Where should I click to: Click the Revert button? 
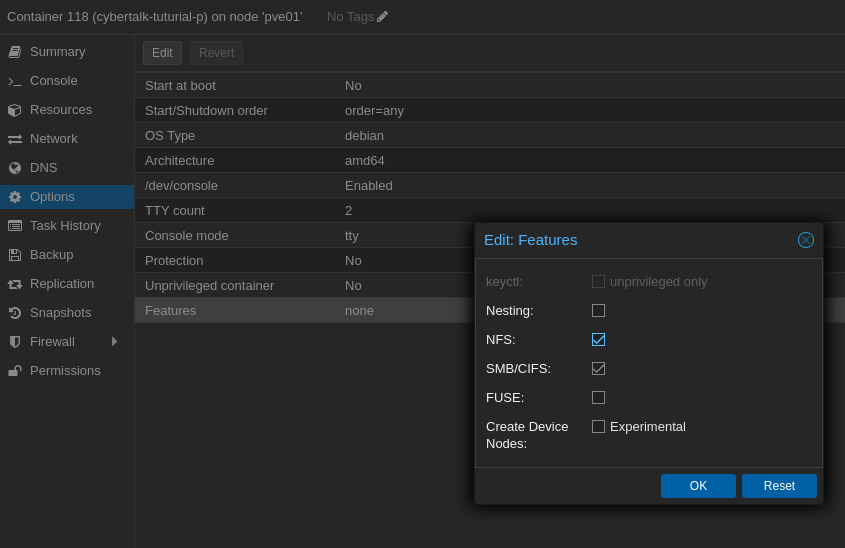point(216,53)
